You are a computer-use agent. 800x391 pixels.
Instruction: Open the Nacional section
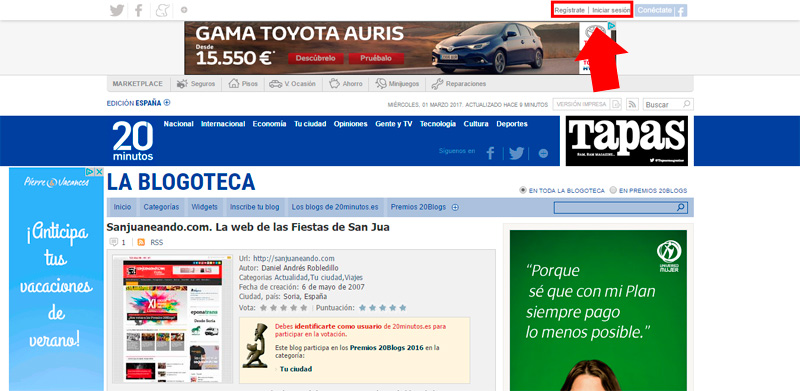(x=179, y=124)
